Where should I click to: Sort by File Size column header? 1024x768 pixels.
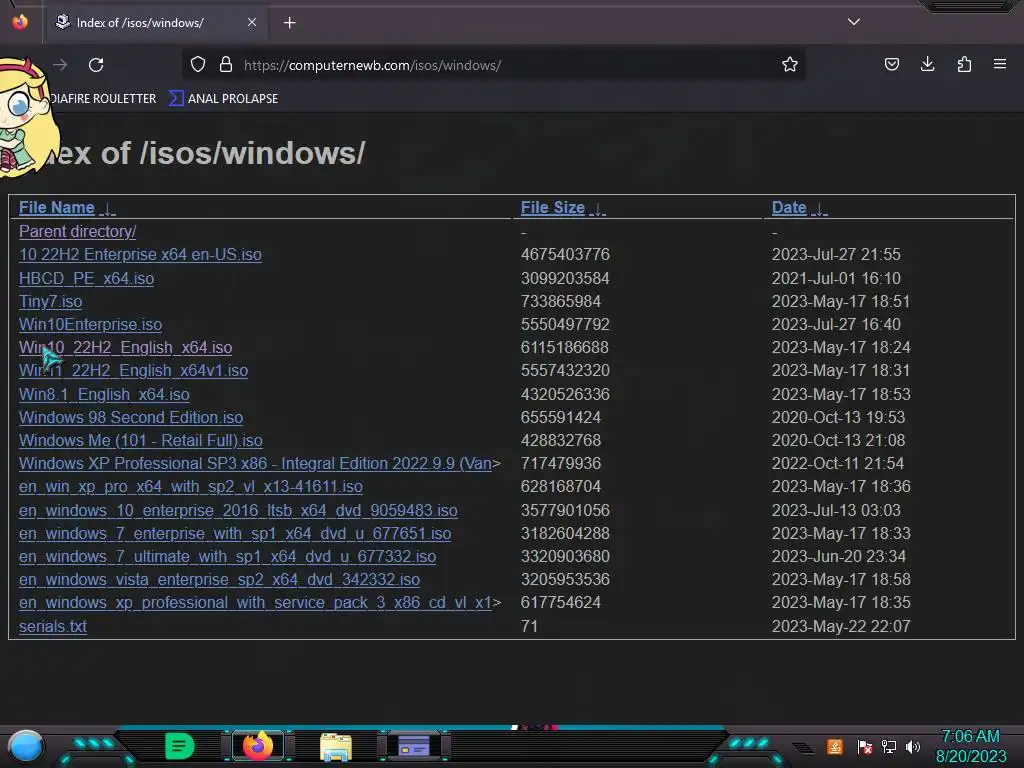pyautogui.click(x=562, y=208)
